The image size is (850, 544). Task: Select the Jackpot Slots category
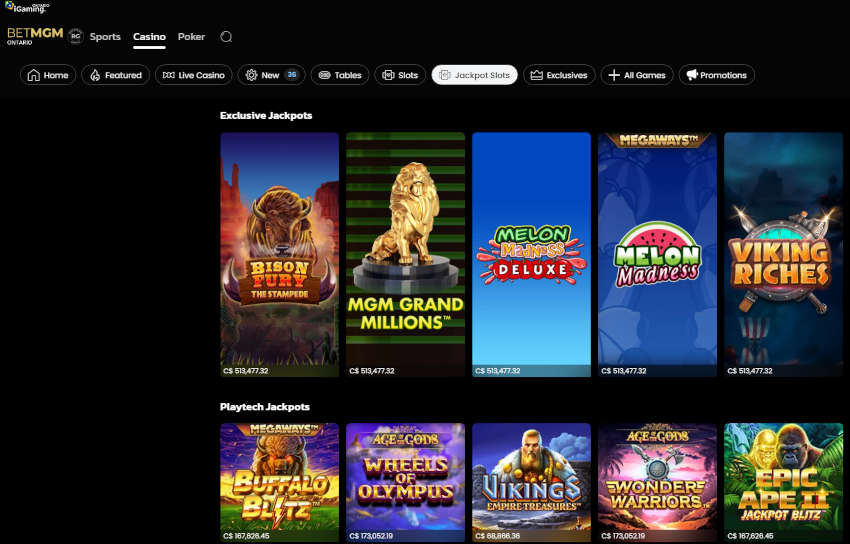(x=474, y=75)
